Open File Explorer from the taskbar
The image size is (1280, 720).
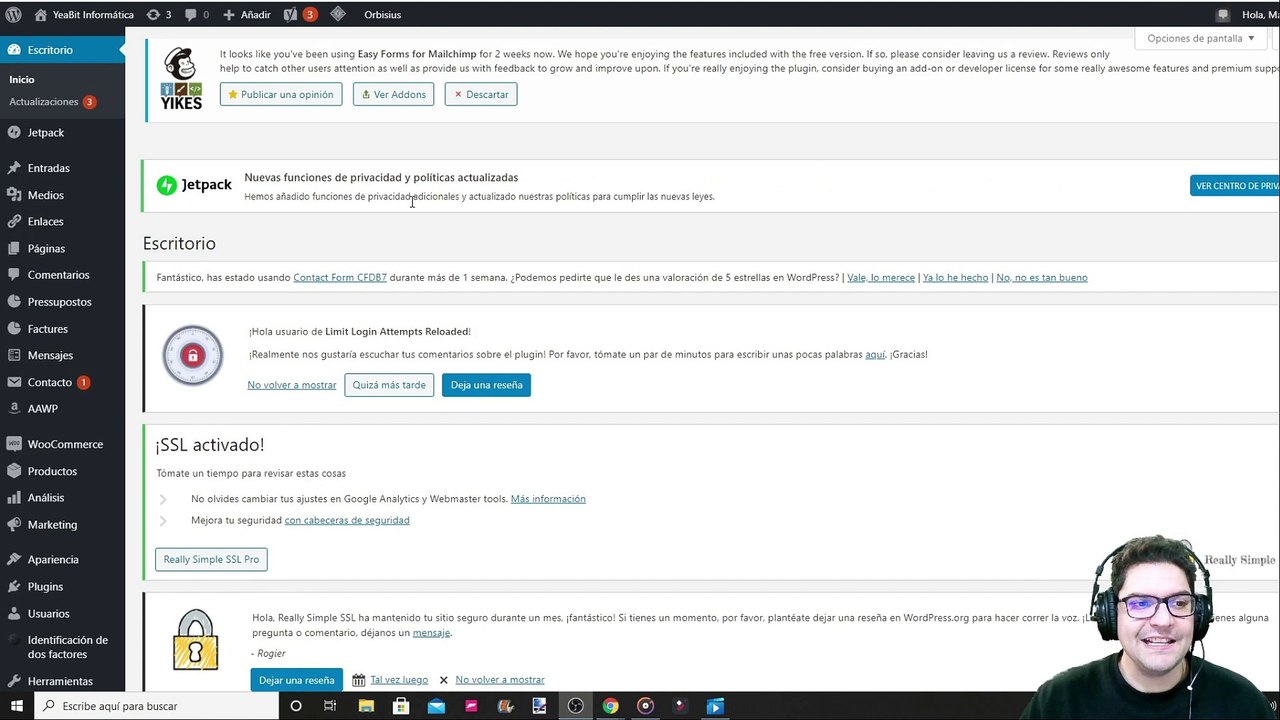[x=366, y=706]
